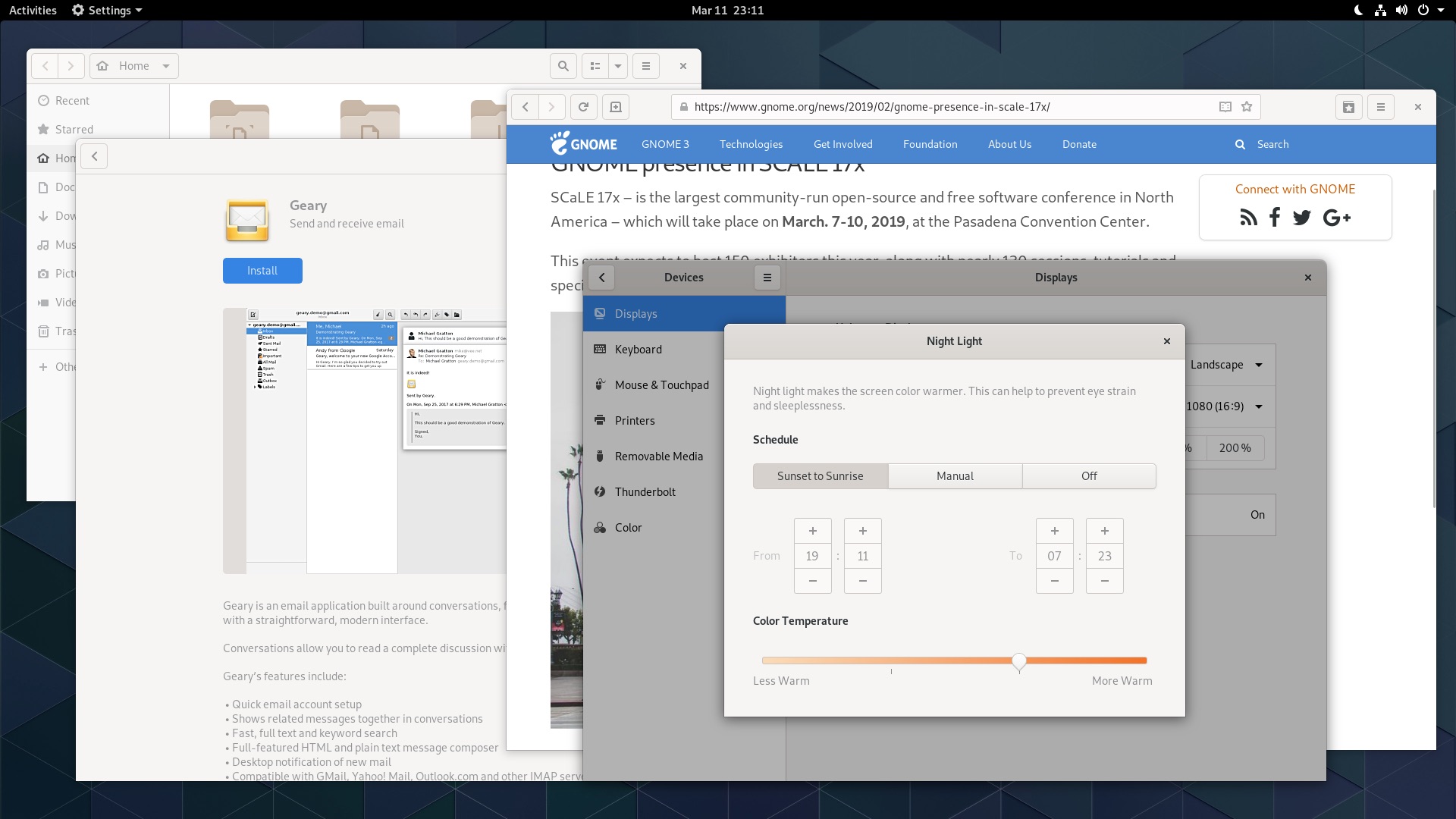Screen dimensions: 1456x819
Task: Open Settings Devices hamburger menu
Action: (x=767, y=278)
